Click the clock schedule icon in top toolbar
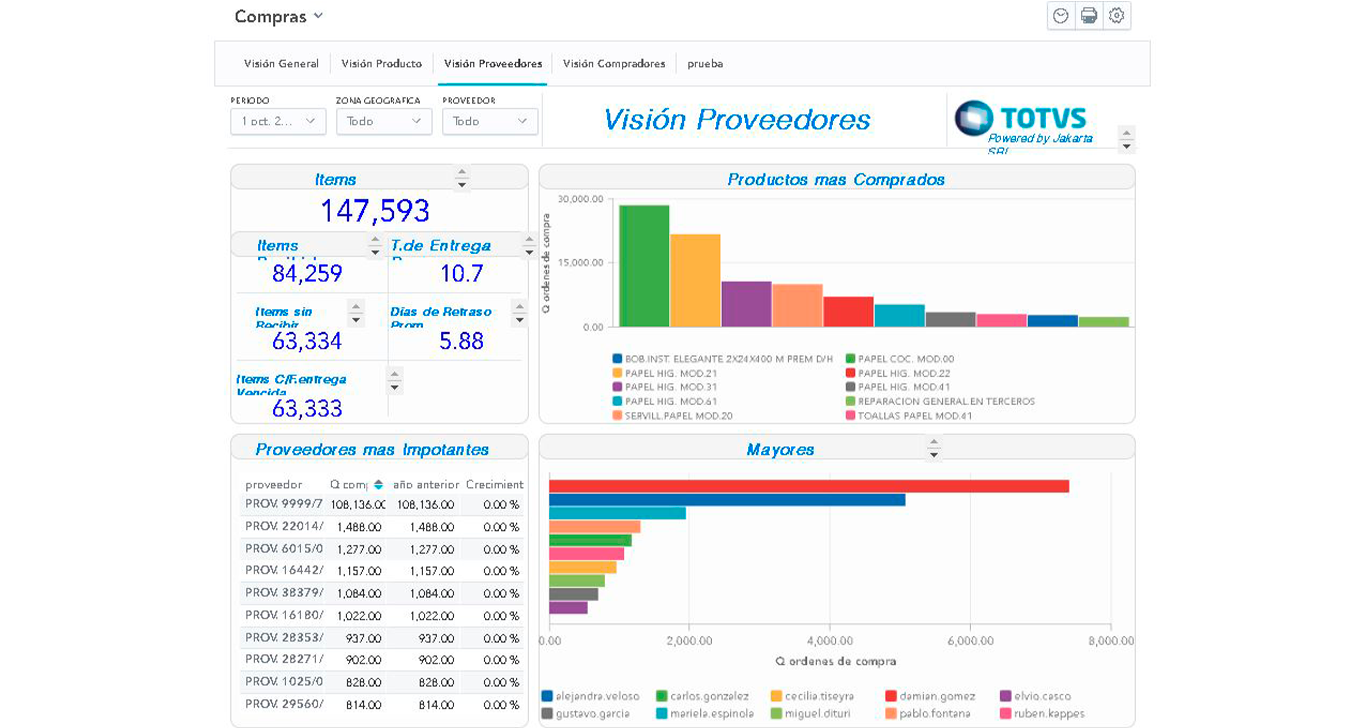1365x728 pixels. (1061, 16)
